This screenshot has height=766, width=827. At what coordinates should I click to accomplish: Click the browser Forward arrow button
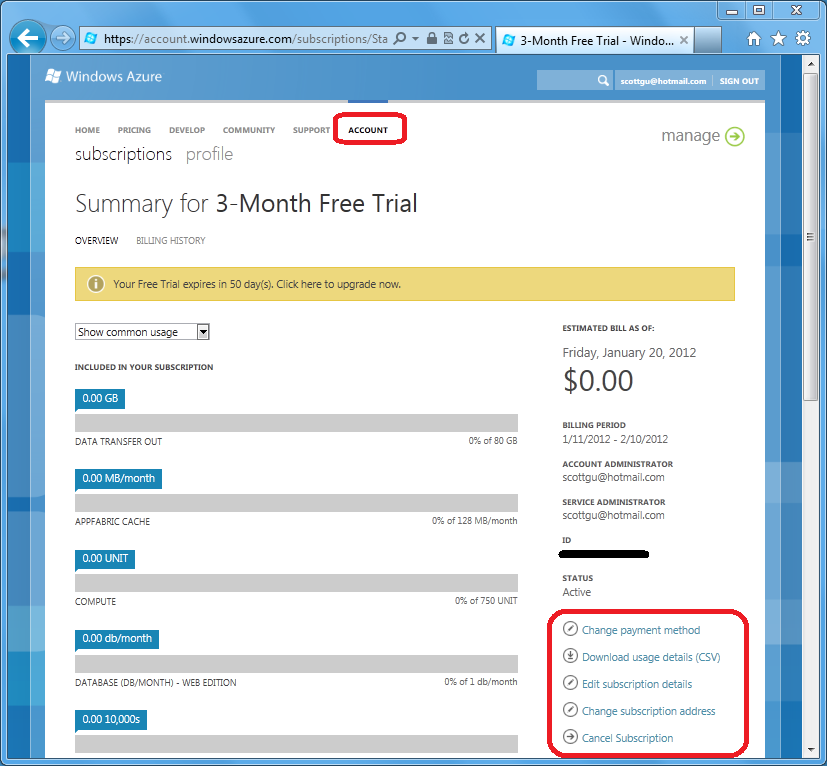point(63,39)
